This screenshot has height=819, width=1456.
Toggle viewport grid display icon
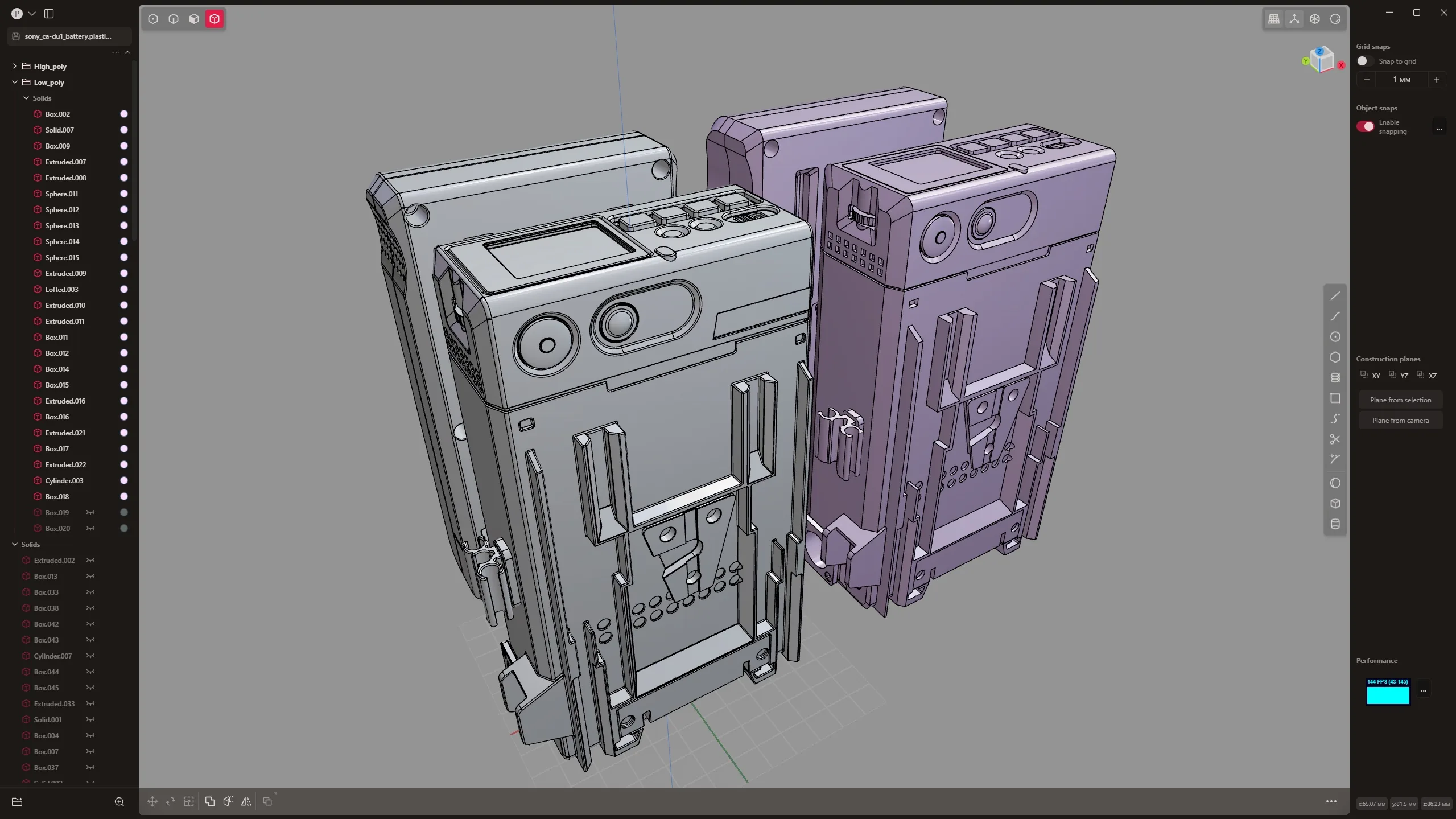[x=1274, y=19]
